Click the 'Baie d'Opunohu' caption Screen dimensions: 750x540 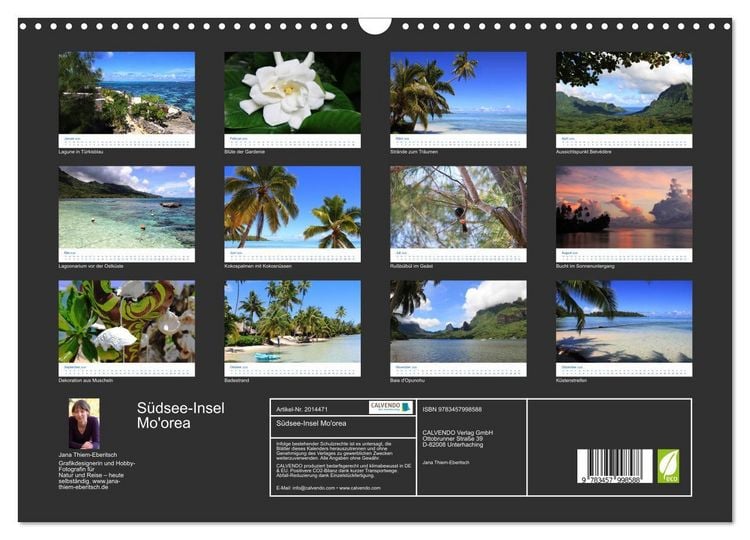pos(407,380)
